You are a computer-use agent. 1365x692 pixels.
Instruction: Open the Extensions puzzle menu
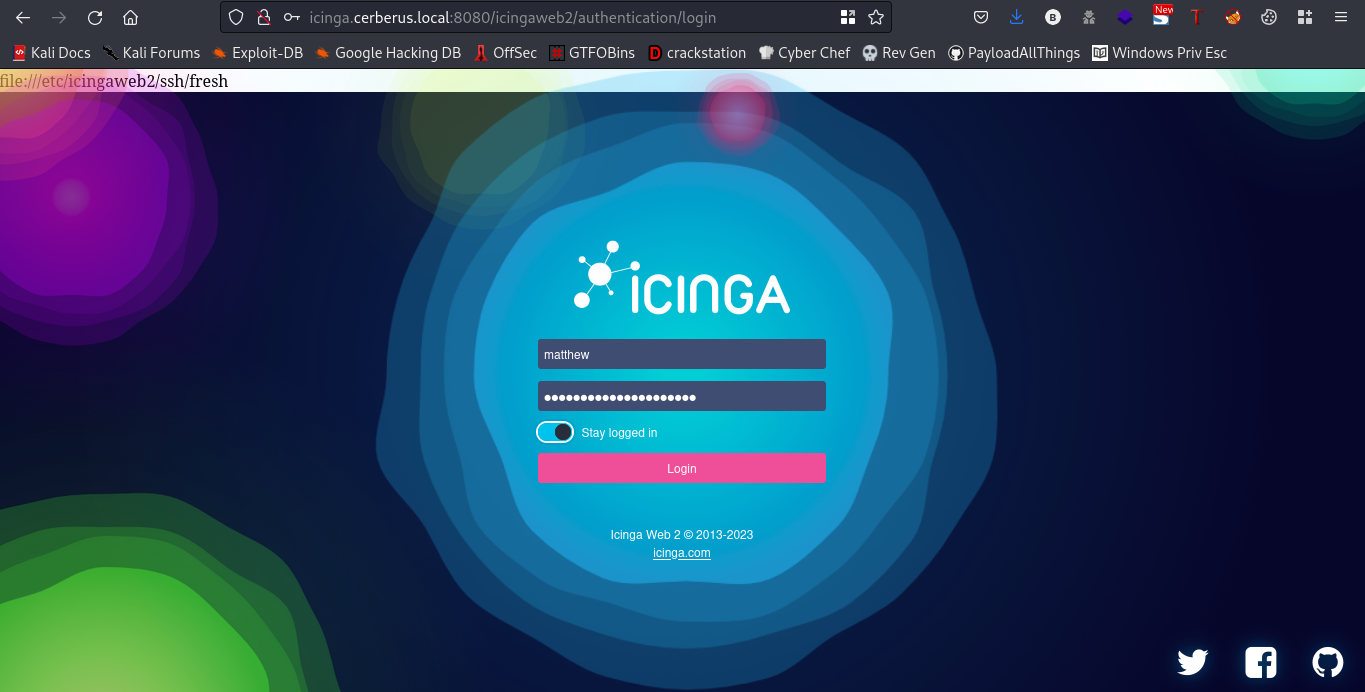[x=1304, y=17]
